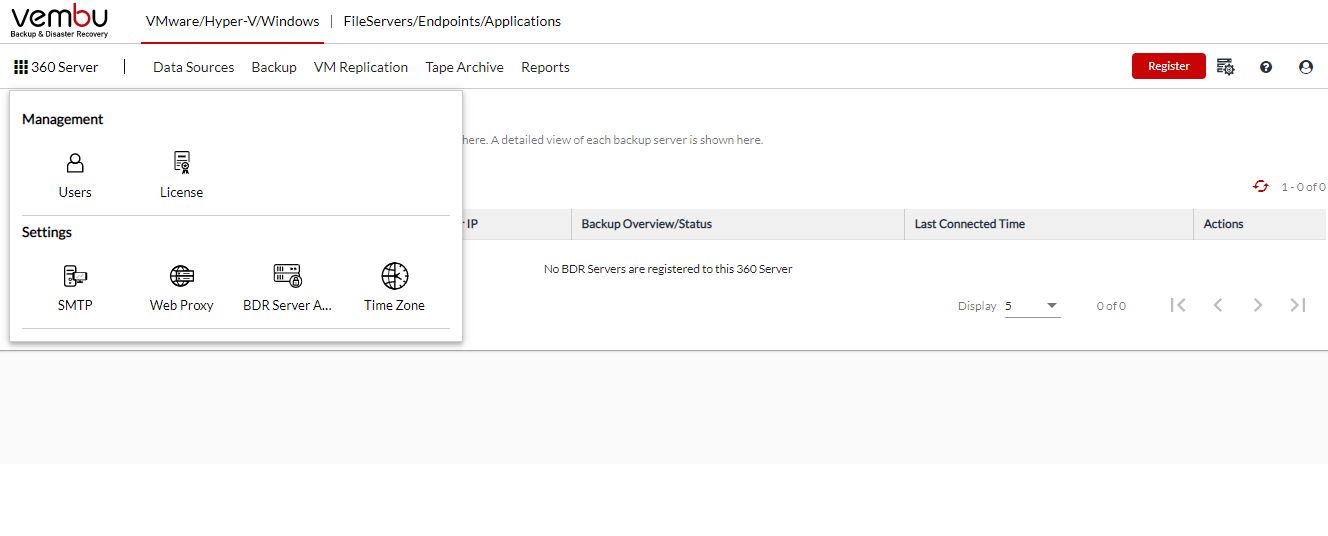Expand the Display rows dropdown
The width and height of the screenshot is (1328, 536).
[1033, 306]
